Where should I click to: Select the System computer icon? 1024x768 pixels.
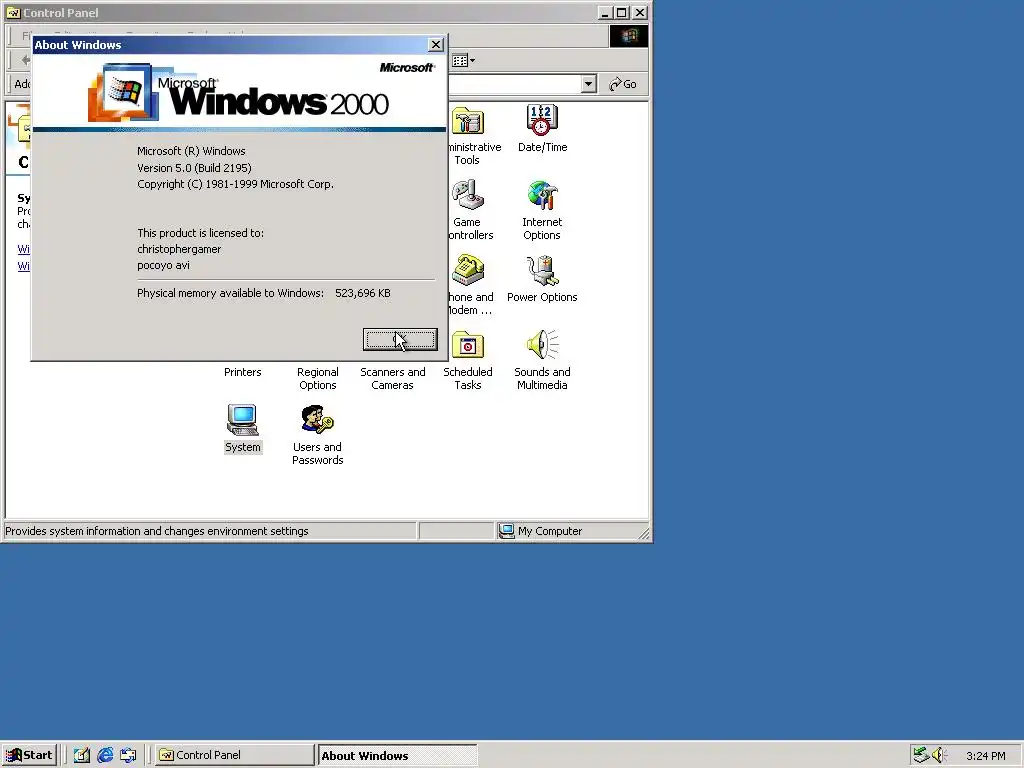[242, 420]
